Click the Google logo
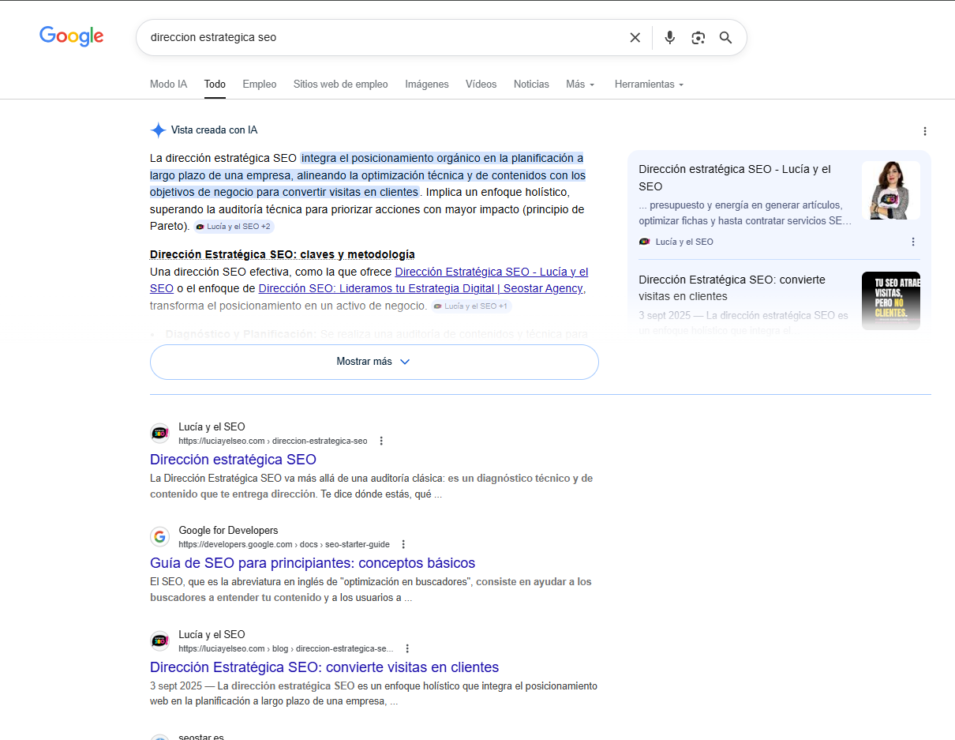 (x=70, y=36)
